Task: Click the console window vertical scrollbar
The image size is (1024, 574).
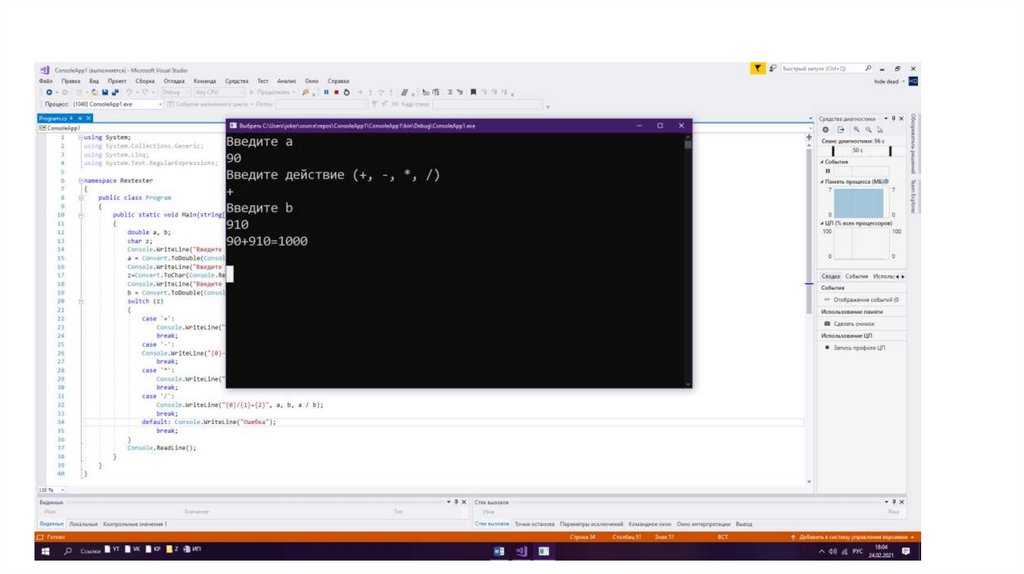Action: point(688,261)
